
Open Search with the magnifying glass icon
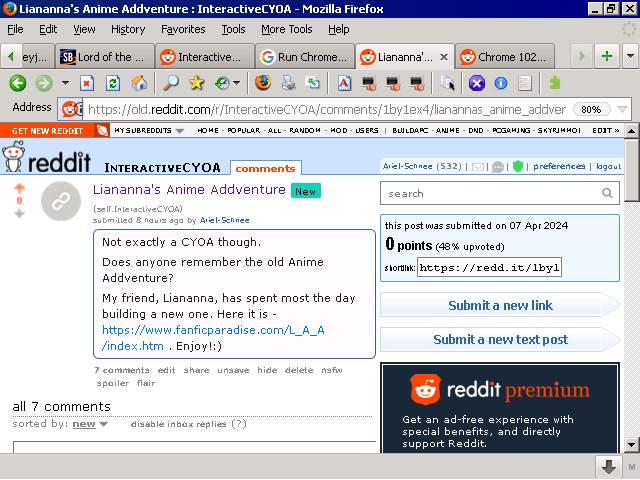tap(171, 83)
